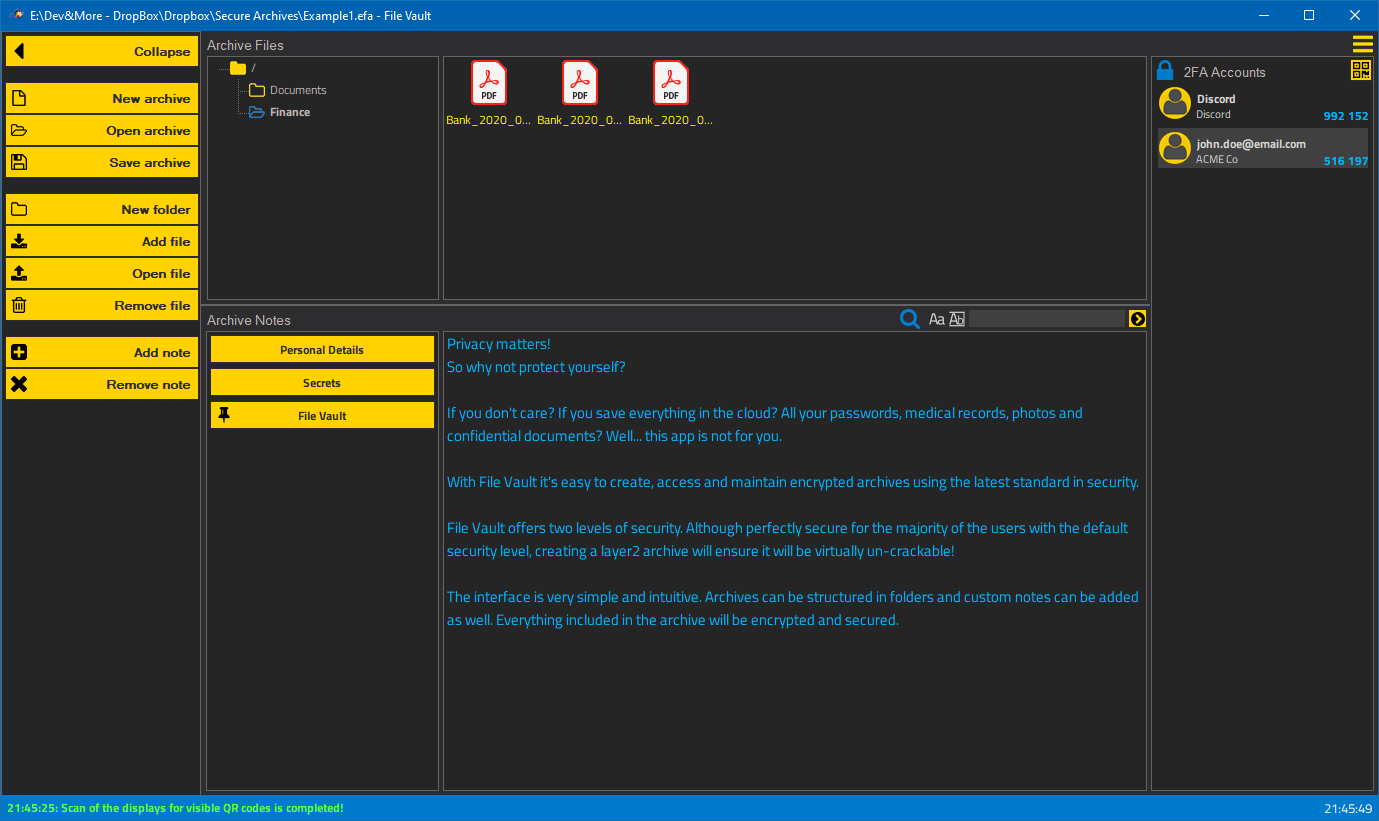Select the Discord 2FA account

[x=1263, y=104]
